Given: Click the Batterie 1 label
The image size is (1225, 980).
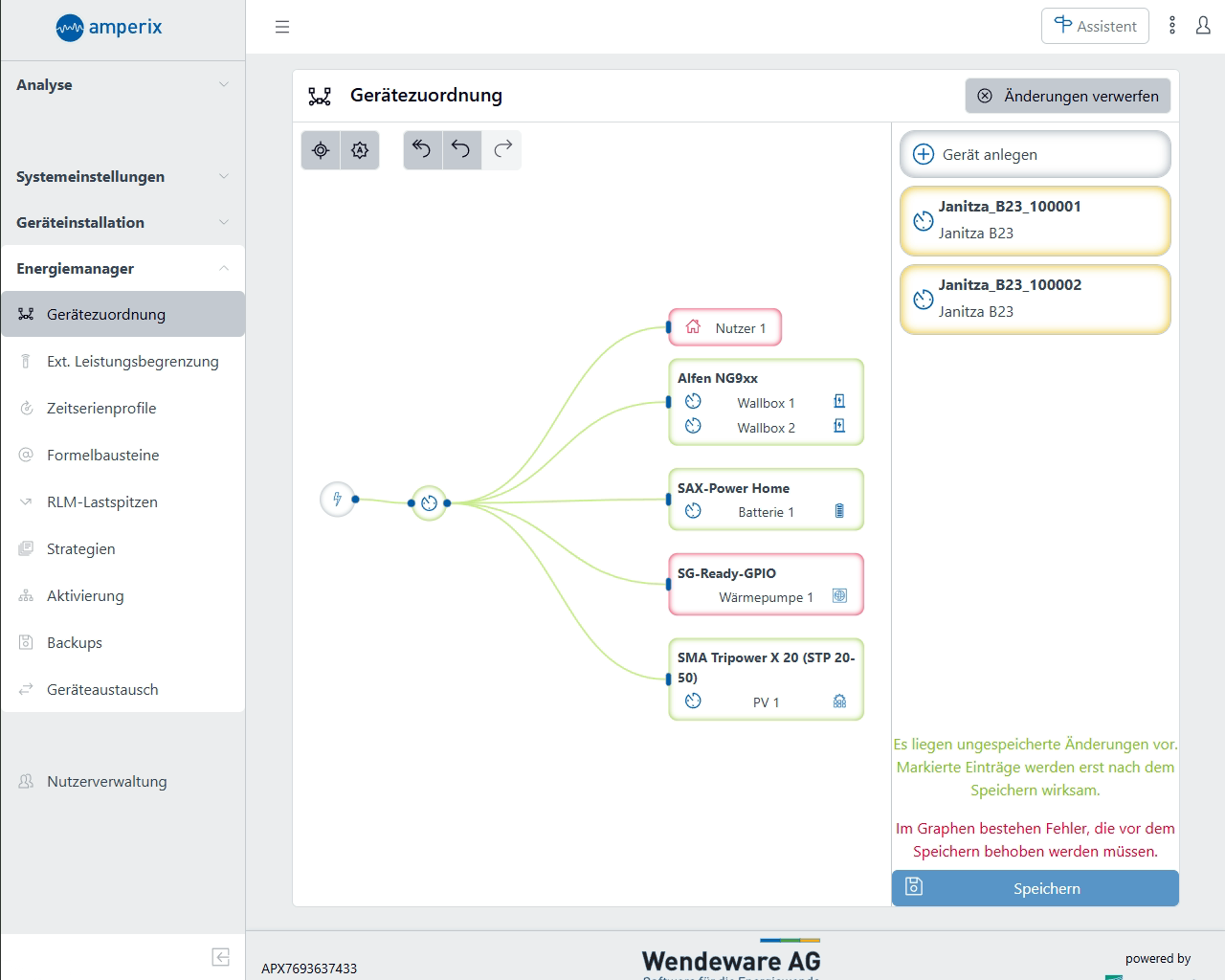Looking at the screenshot, I should tap(766, 512).
